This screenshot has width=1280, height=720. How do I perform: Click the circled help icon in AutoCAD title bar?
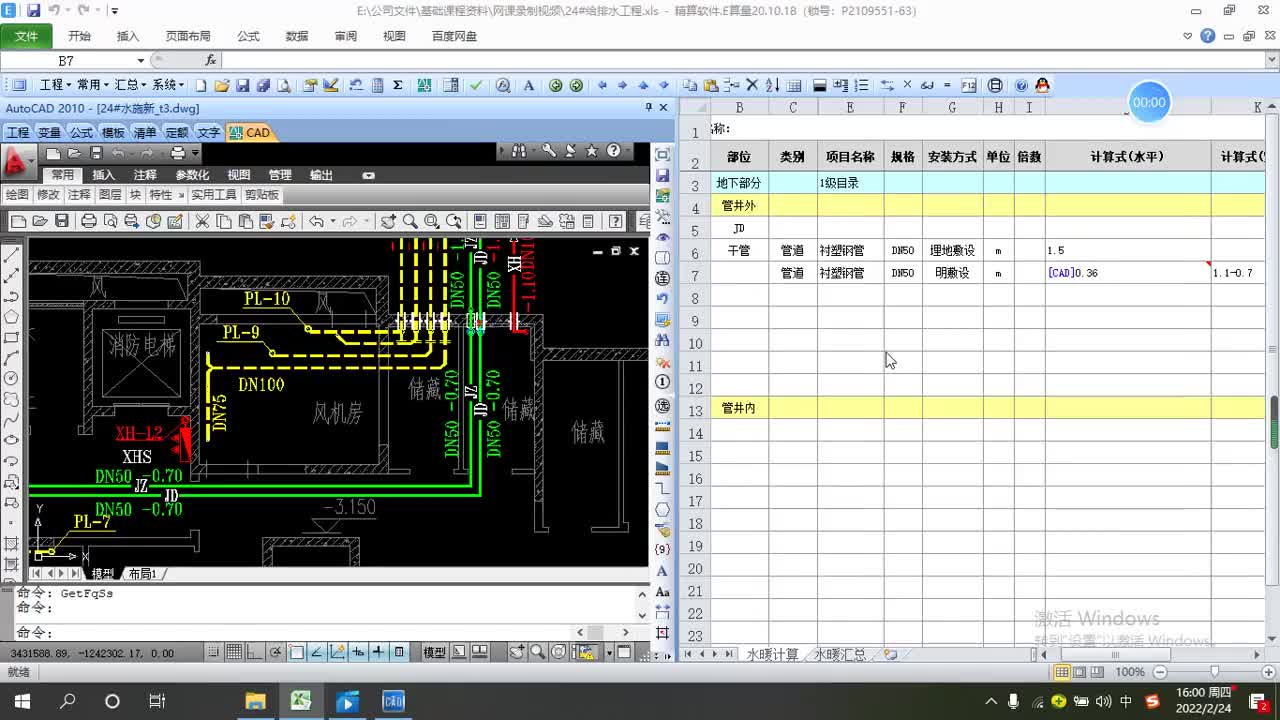614,151
